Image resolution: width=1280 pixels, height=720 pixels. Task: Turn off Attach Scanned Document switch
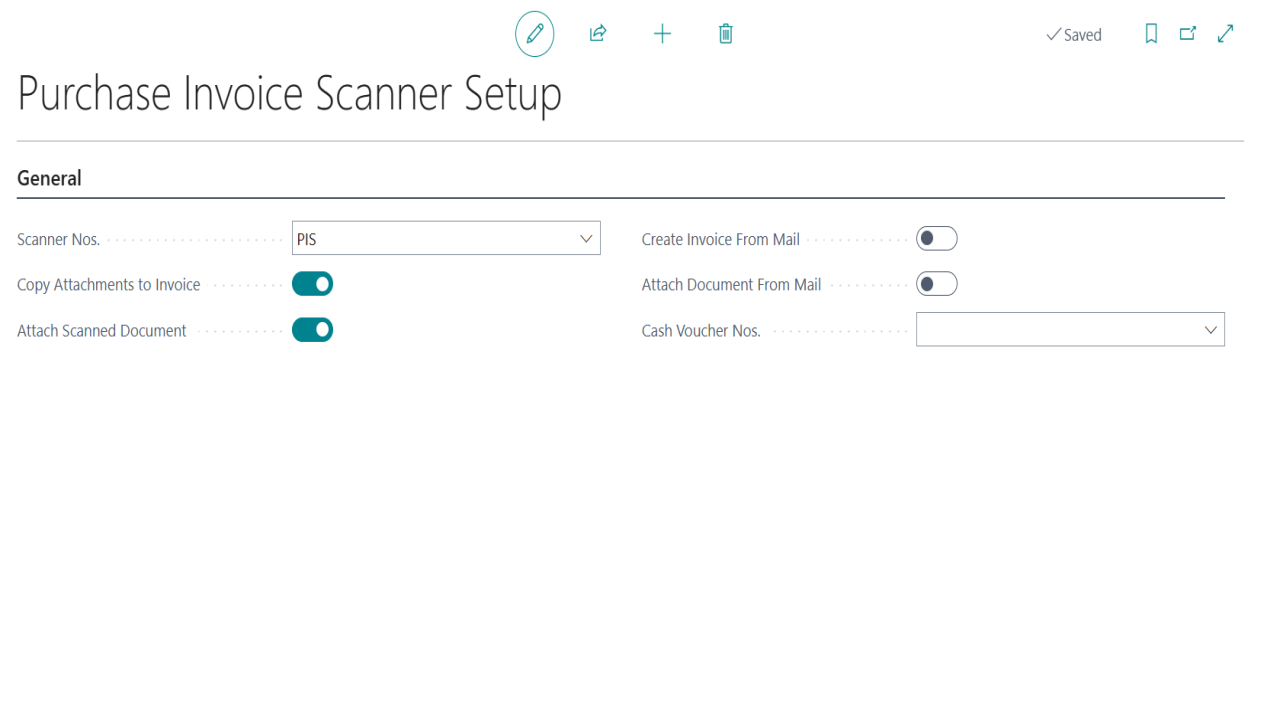pyautogui.click(x=312, y=329)
